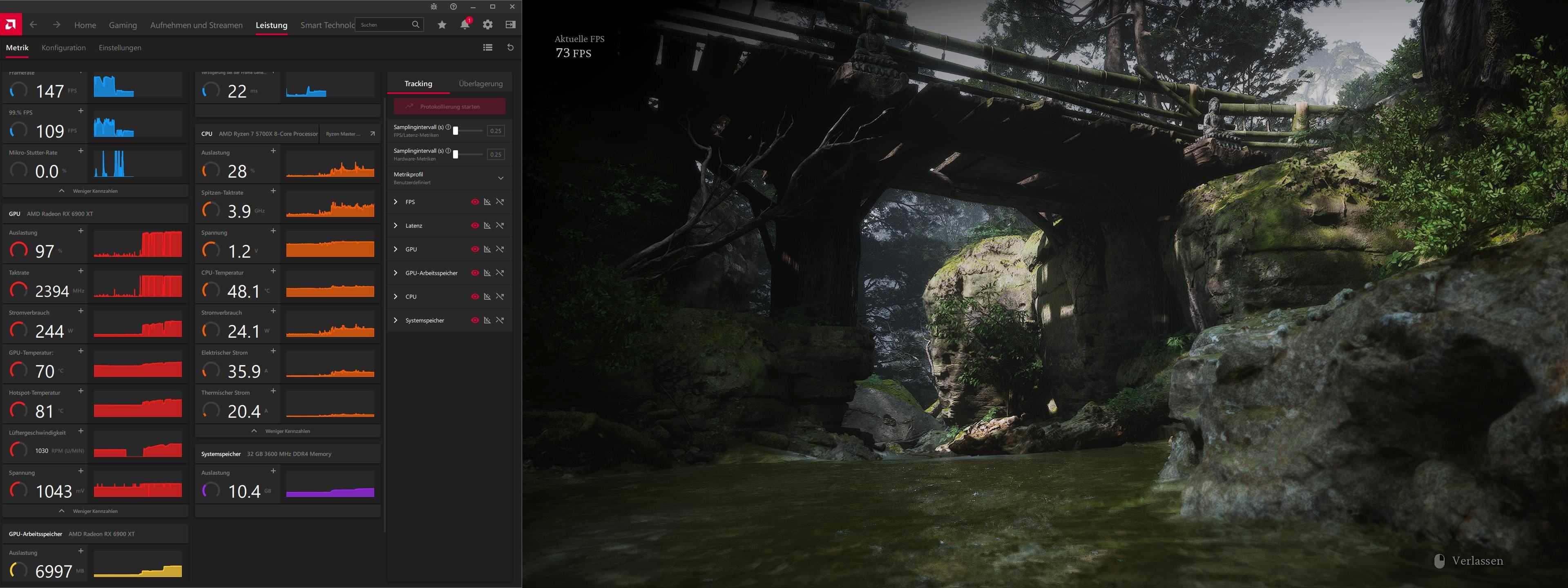Expand the Latenz tracking group
The height and width of the screenshot is (588, 1568).
click(395, 225)
